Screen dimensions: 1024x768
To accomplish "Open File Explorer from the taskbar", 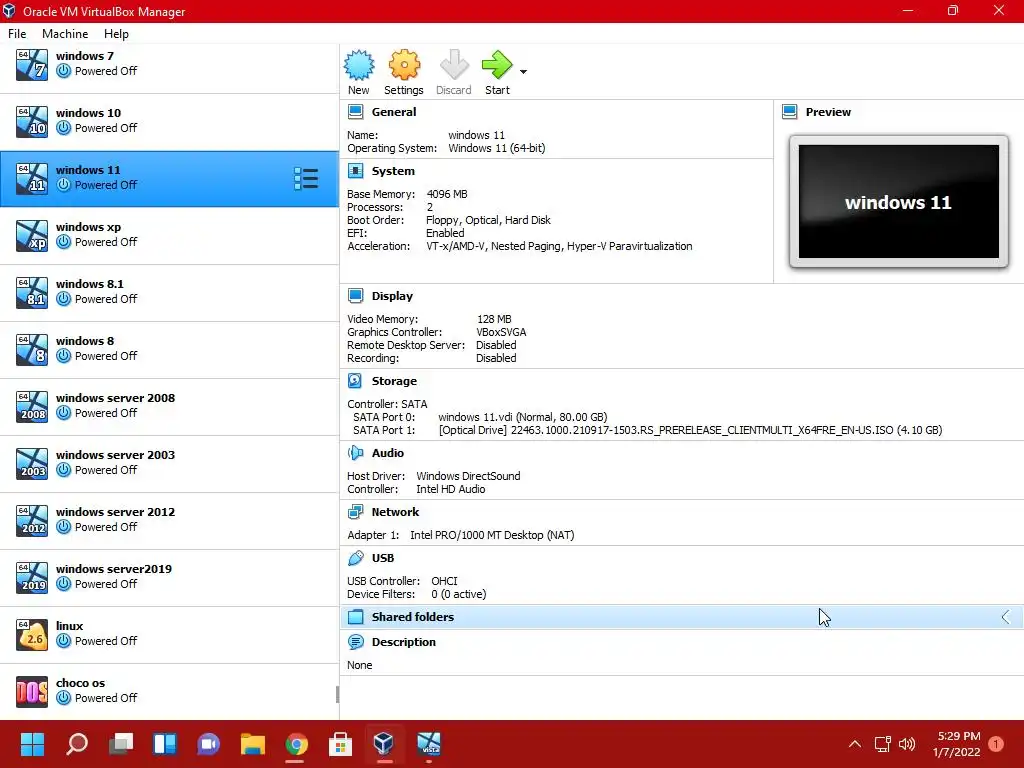I will point(252,744).
